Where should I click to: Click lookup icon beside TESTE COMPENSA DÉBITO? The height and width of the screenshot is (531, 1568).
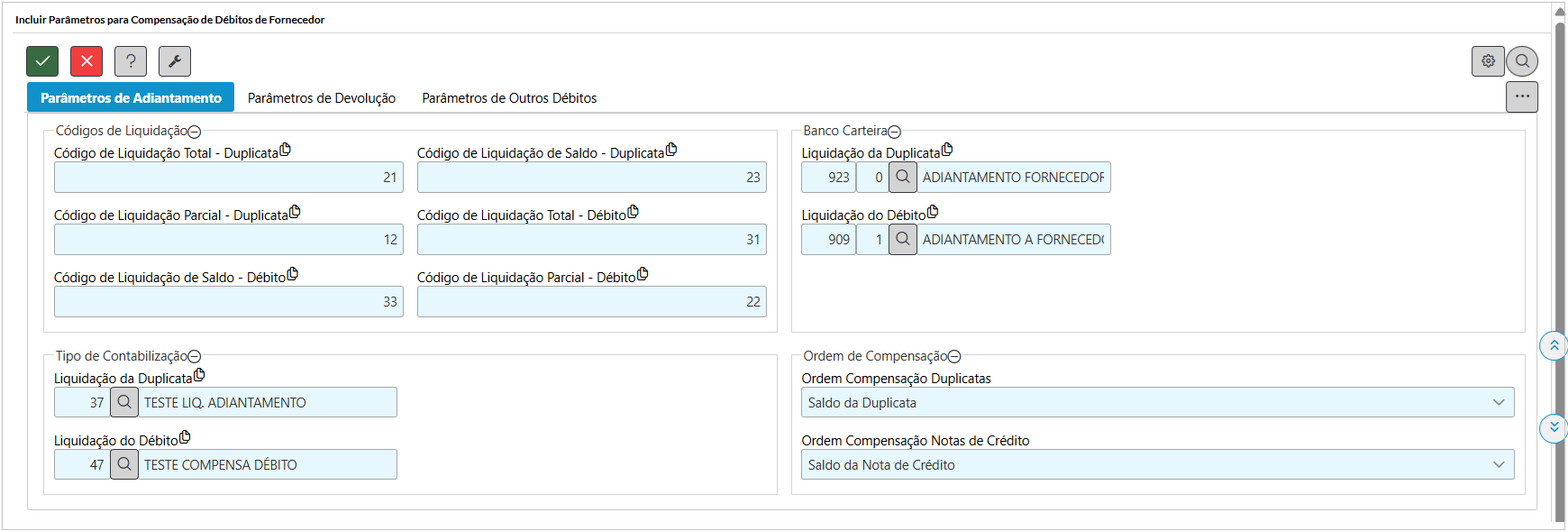(124, 465)
